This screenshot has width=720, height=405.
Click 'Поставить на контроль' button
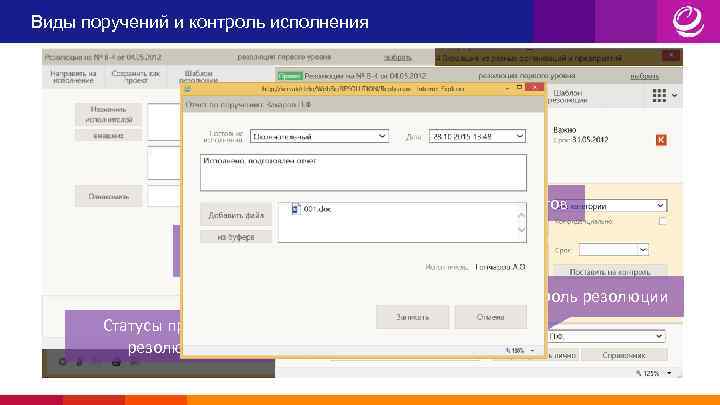pyautogui.click(x=610, y=271)
